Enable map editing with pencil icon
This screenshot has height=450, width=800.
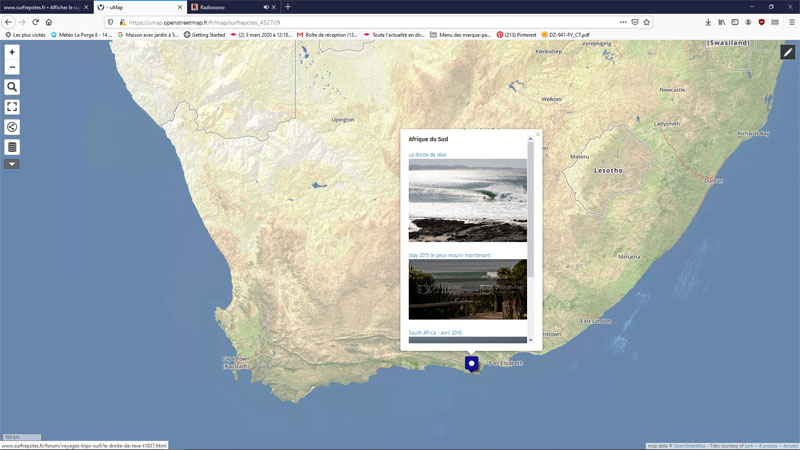[x=787, y=52]
